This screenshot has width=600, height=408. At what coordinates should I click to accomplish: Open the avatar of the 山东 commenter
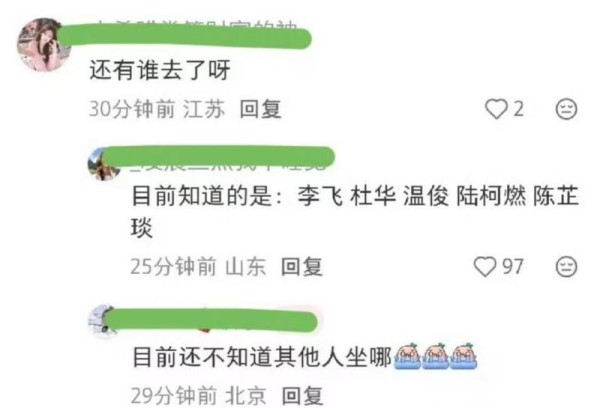coord(103,164)
